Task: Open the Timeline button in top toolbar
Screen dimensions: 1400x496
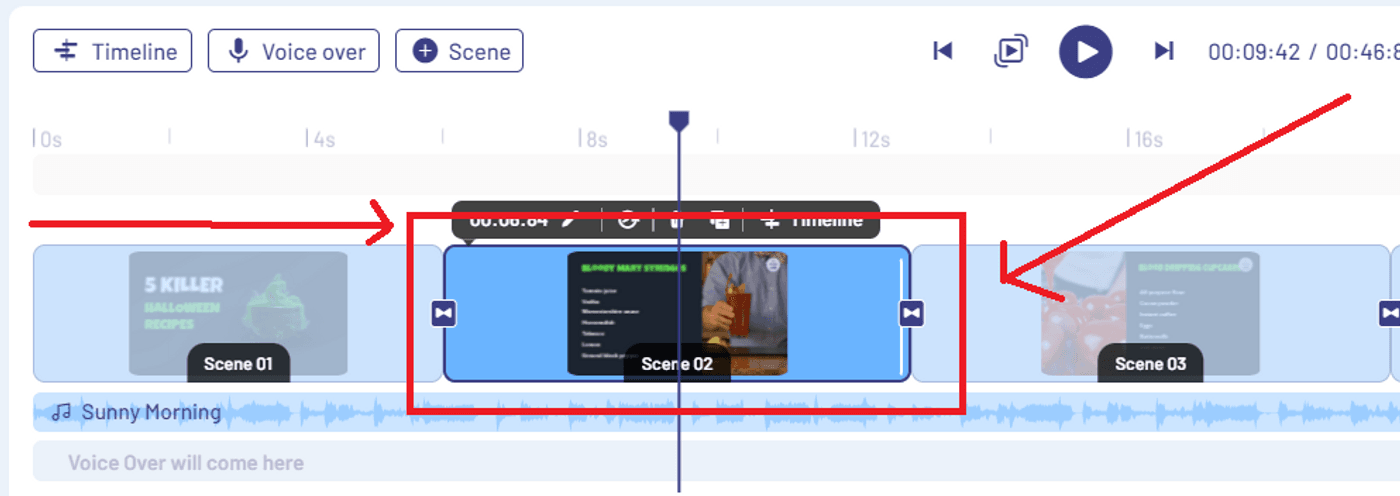Action: point(112,51)
